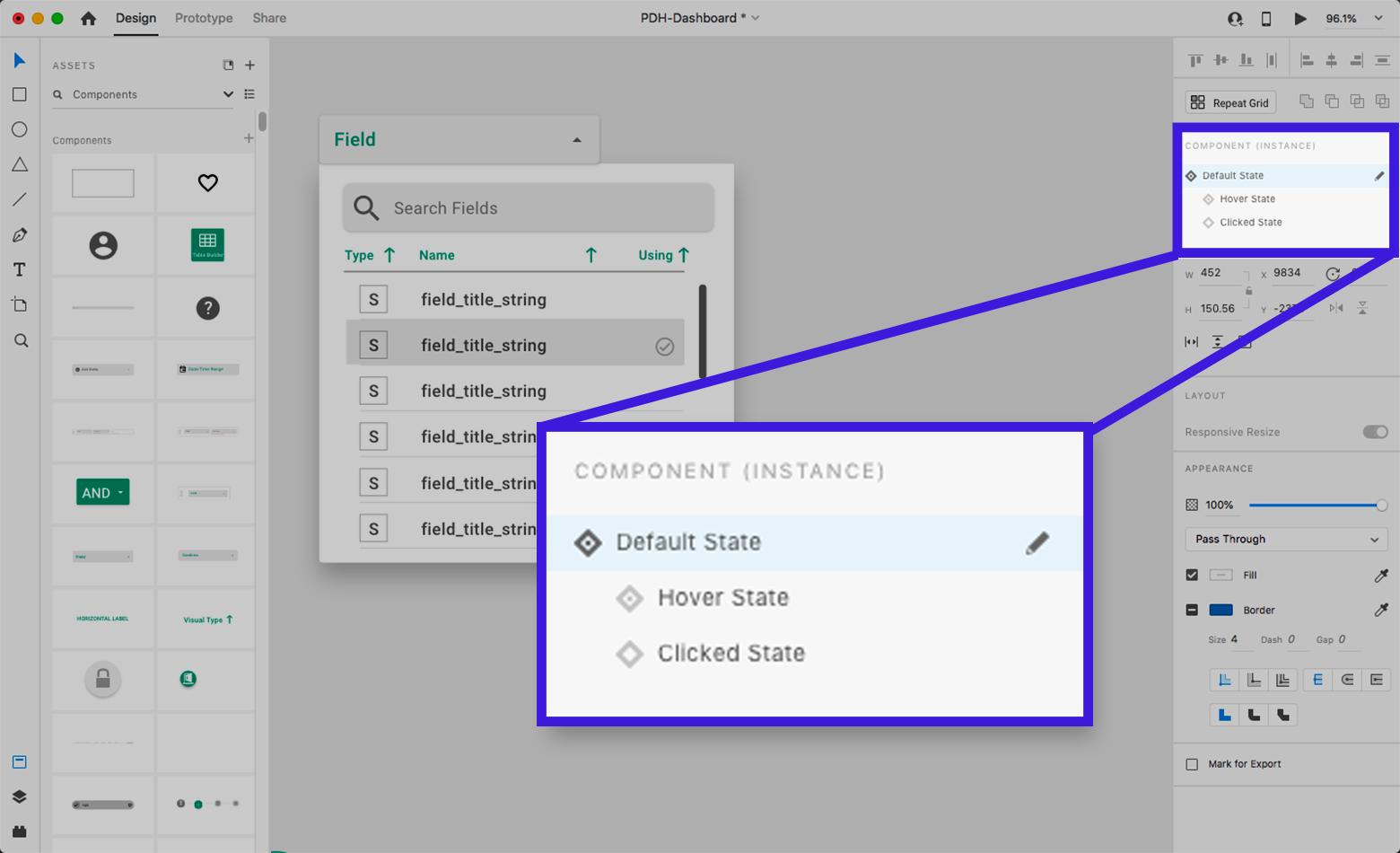Collapse the Field panel header
This screenshot has height=853, width=1400.
[x=576, y=139]
